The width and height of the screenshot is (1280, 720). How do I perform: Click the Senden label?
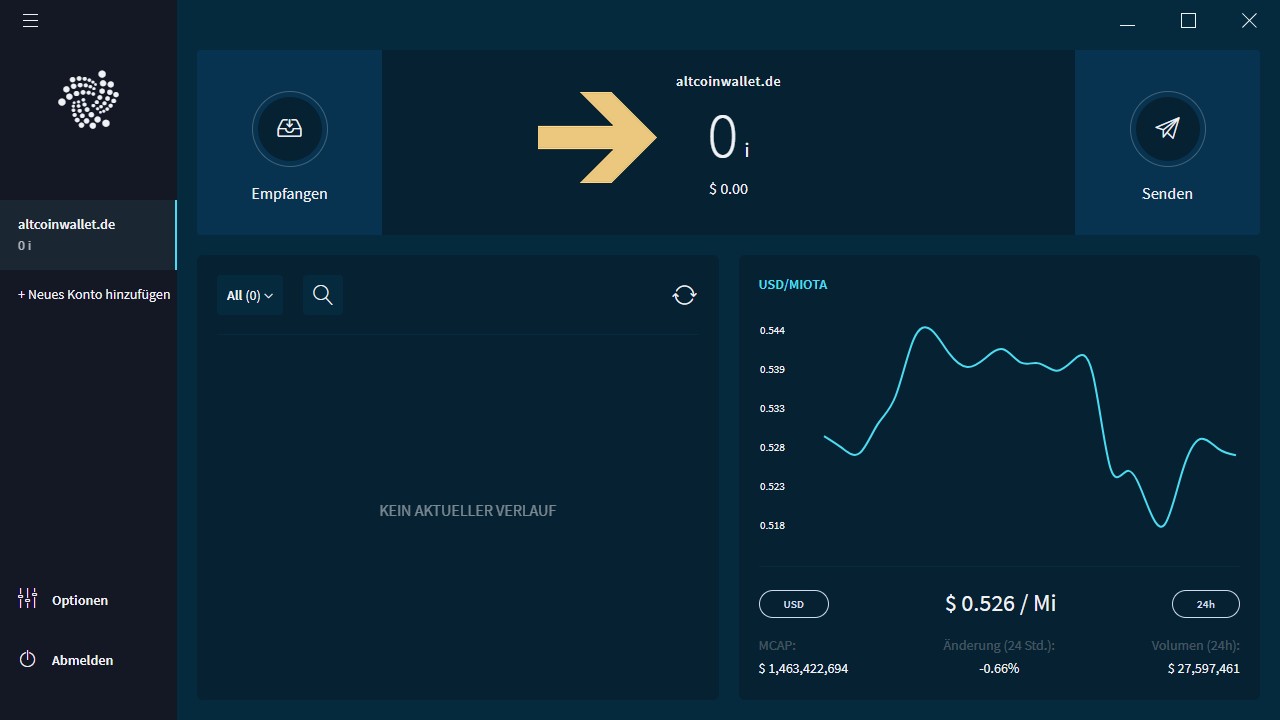pos(1167,194)
